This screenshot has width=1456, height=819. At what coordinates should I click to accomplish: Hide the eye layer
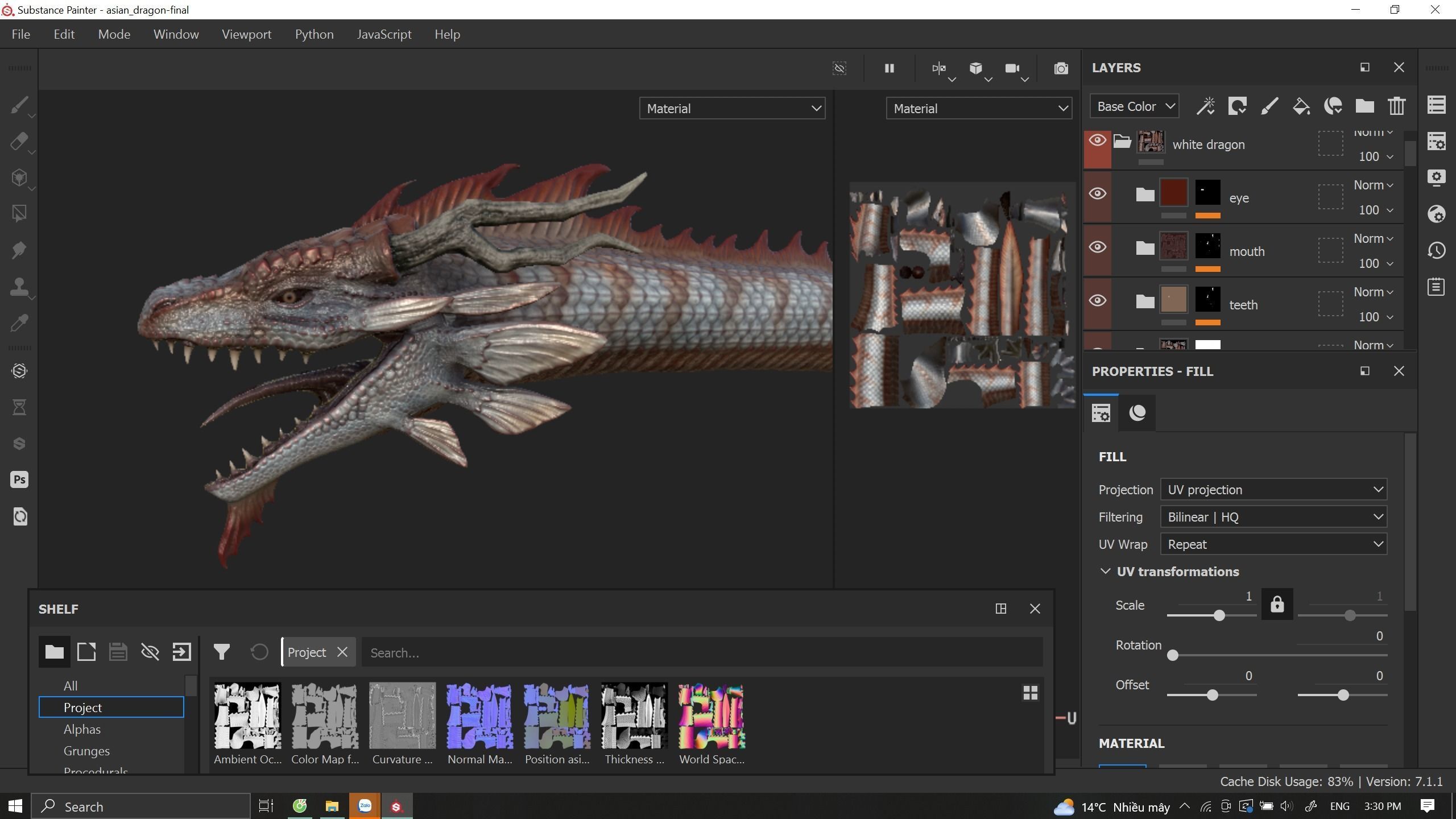(x=1097, y=194)
